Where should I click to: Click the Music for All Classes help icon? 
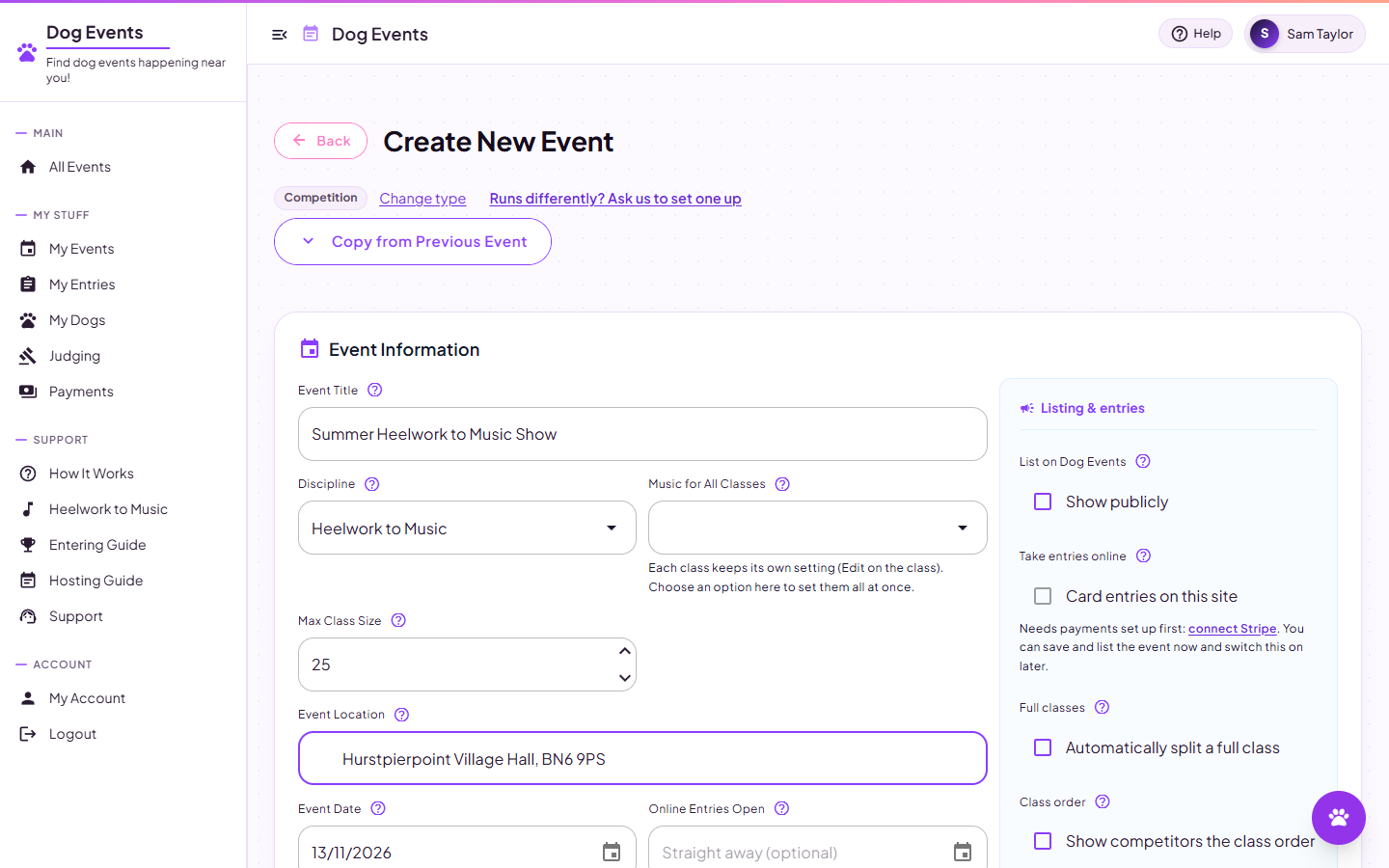(x=782, y=484)
